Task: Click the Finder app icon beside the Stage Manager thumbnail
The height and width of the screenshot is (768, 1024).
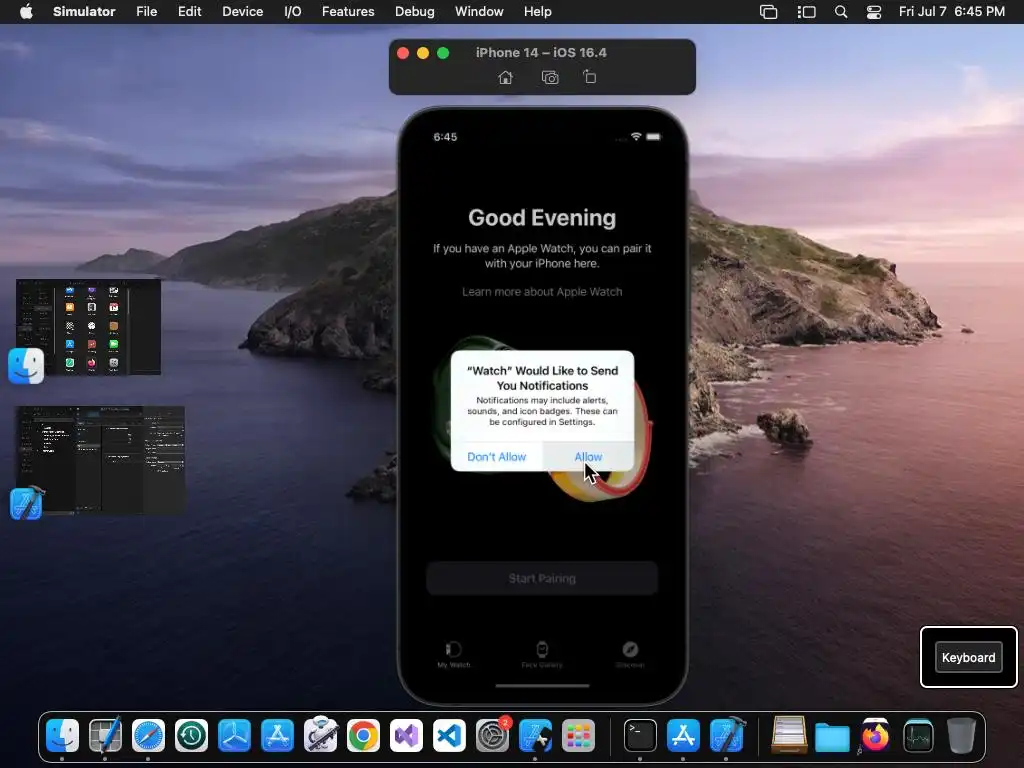Action: (26, 366)
